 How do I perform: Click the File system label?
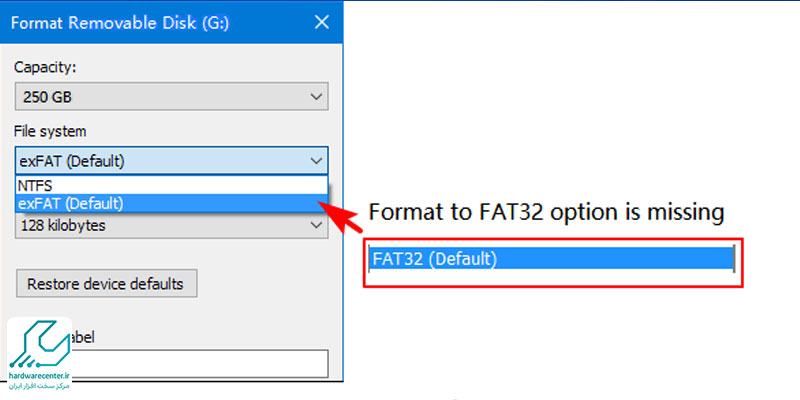tap(49, 131)
